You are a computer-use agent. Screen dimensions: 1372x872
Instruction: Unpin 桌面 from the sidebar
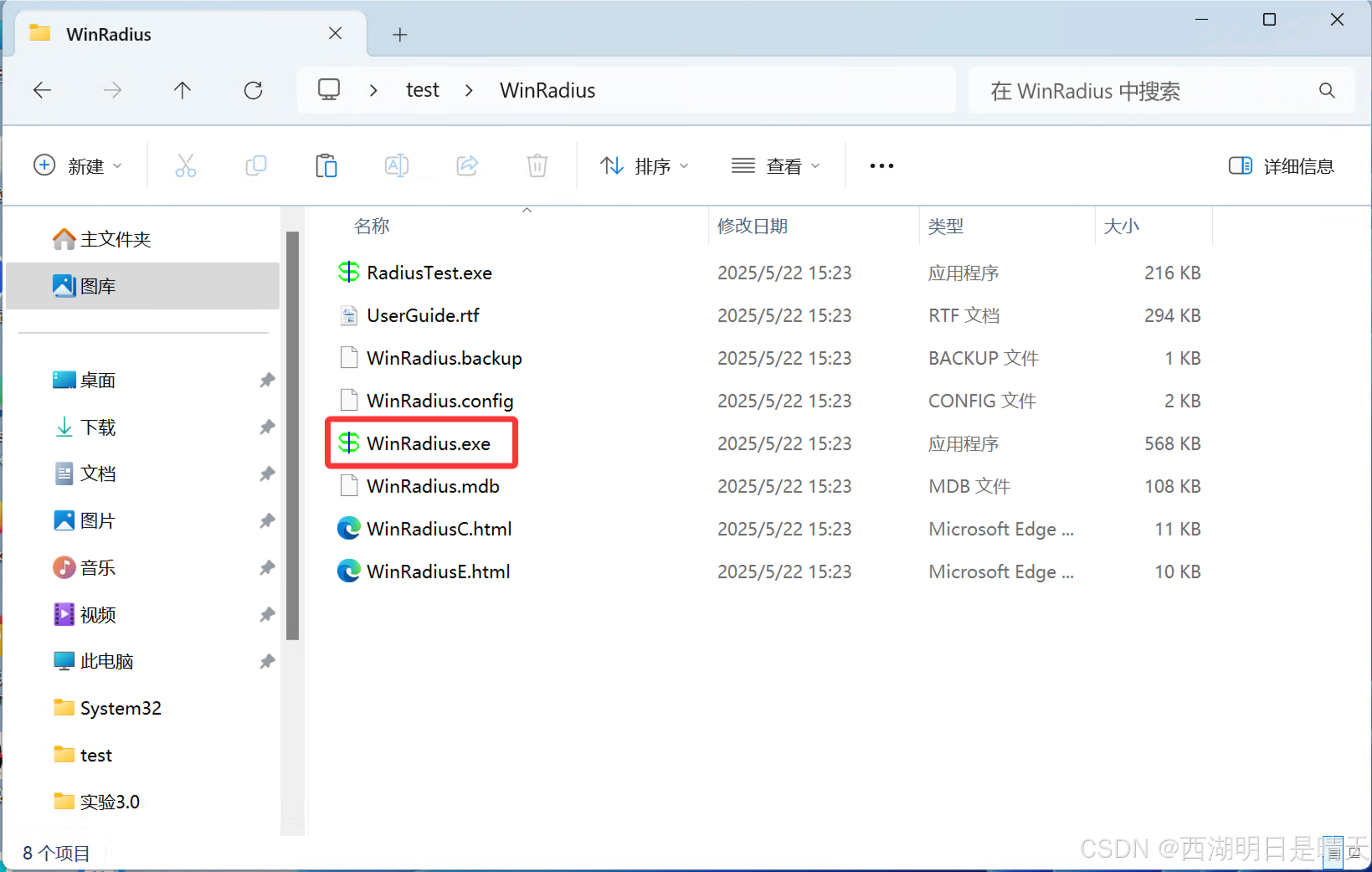(x=266, y=380)
